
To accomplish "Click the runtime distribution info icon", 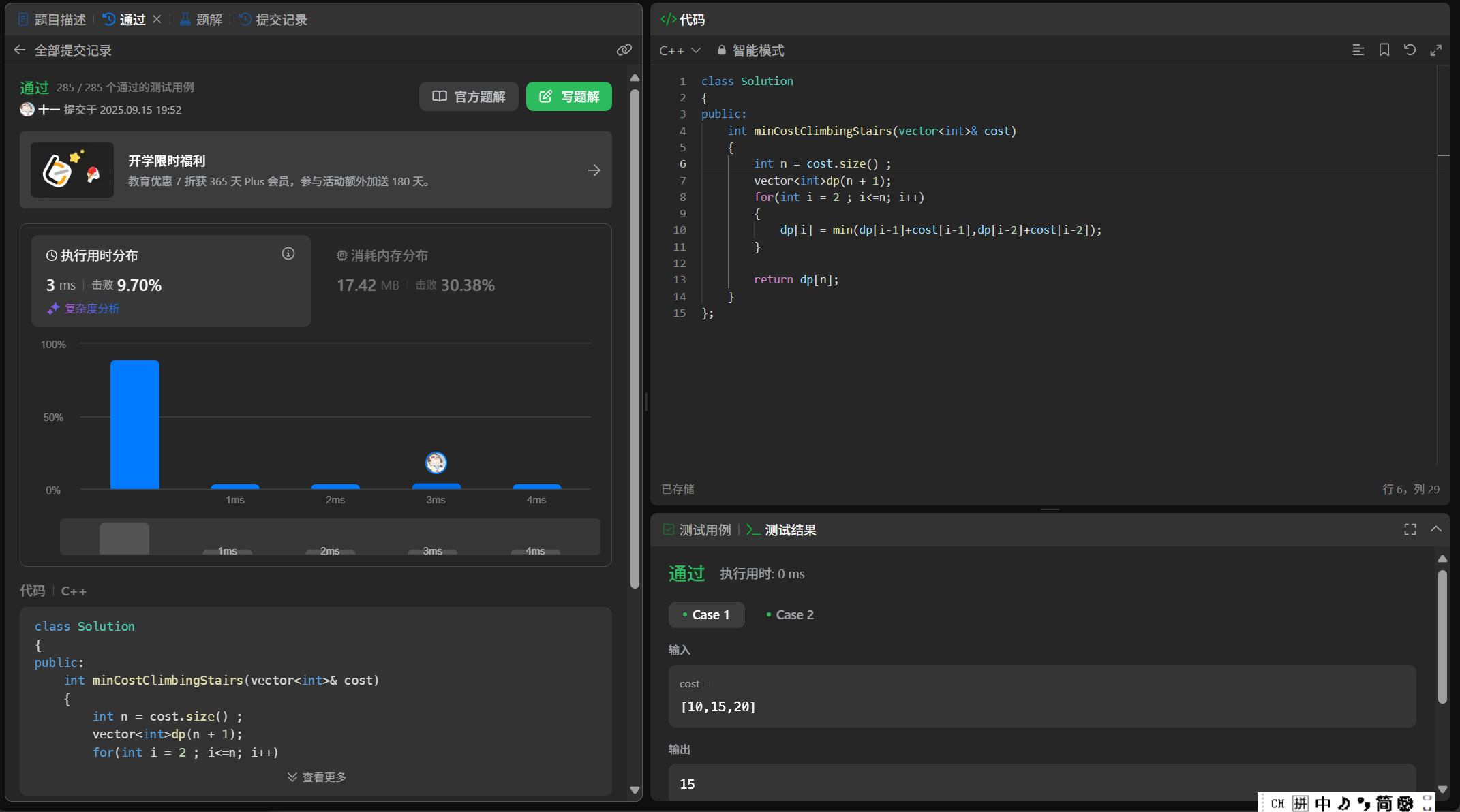I will (288, 254).
